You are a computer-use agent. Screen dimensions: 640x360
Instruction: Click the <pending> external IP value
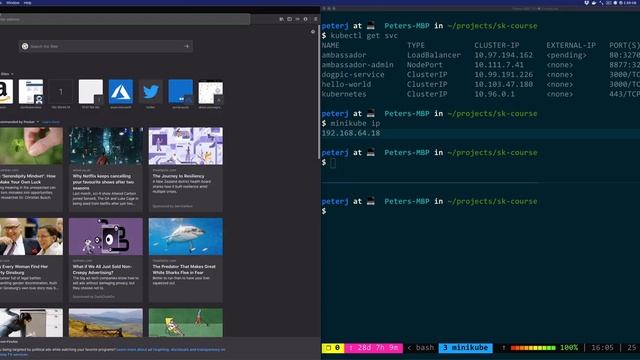567,55
